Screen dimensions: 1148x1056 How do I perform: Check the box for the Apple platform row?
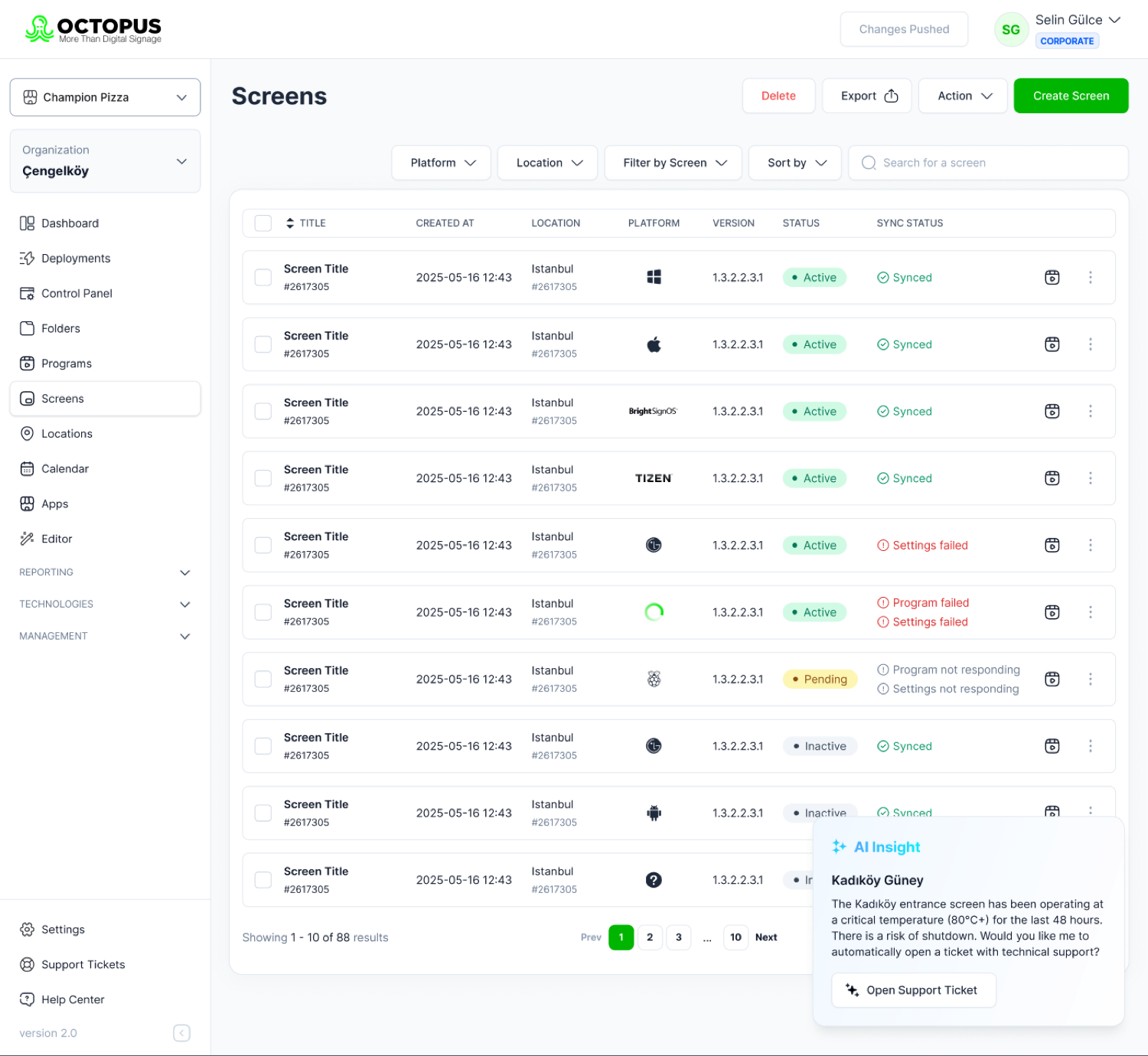pos(263,344)
